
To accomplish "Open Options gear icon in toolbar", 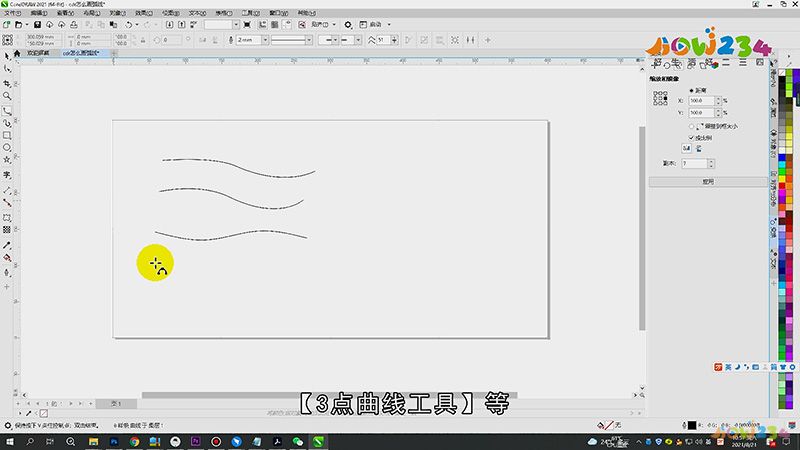I will (348, 24).
